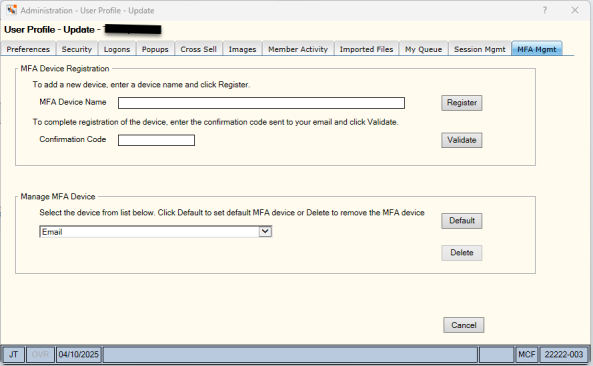Screen dimensions: 593x366
Task: Click the application icon in title bar
Action: [12, 10]
